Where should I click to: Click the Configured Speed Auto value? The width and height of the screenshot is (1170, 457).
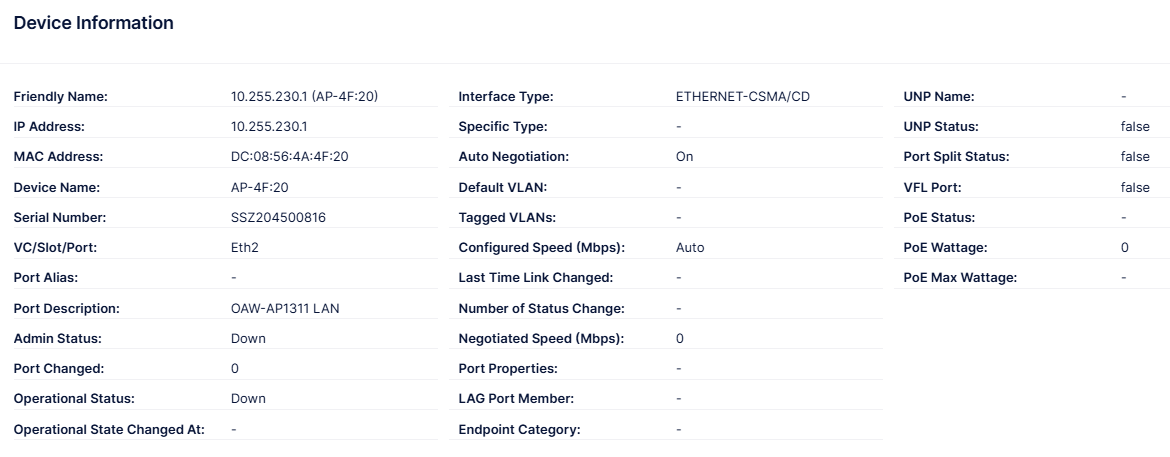click(x=690, y=247)
